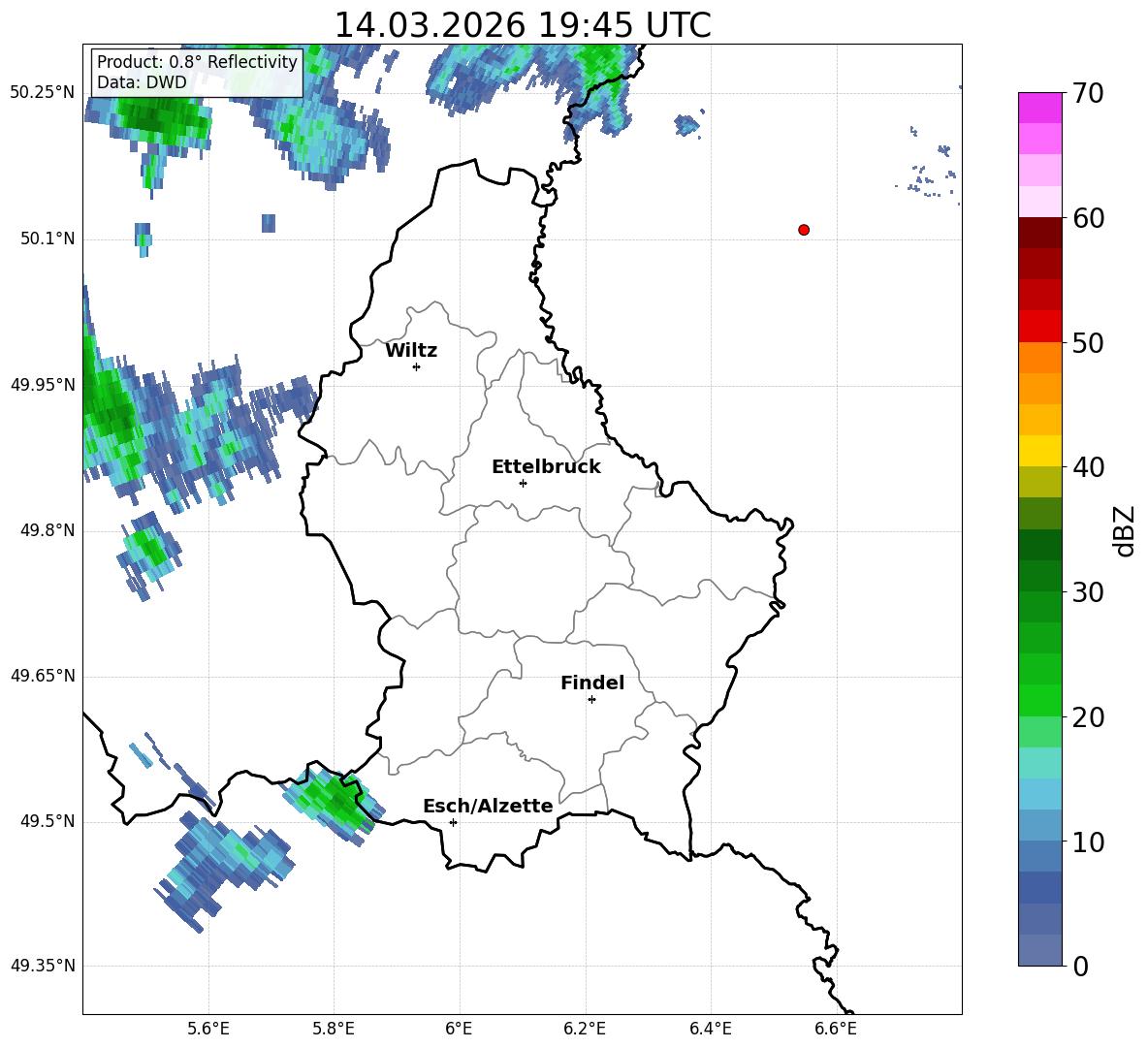Click the red radar site marker dot
This screenshot has width=1148, height=1048.
[804, 230]
